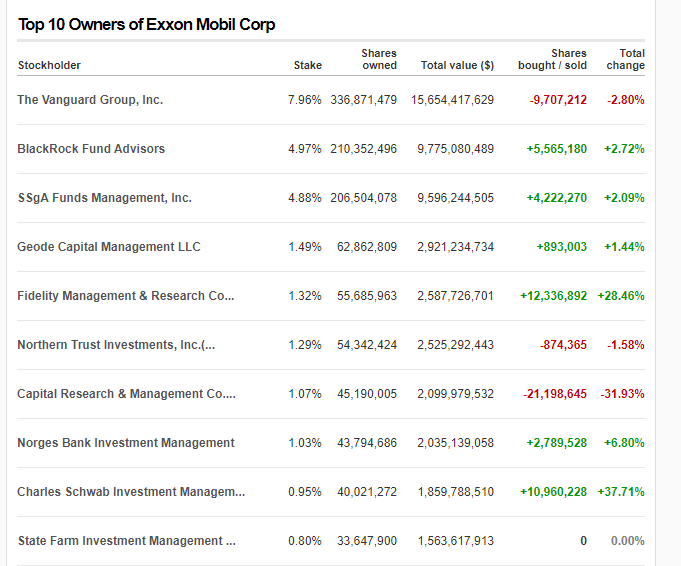This screenshot has width=681, height=566.
Task: Open Norges Bank Investment Management link
Action: [126, 443]
